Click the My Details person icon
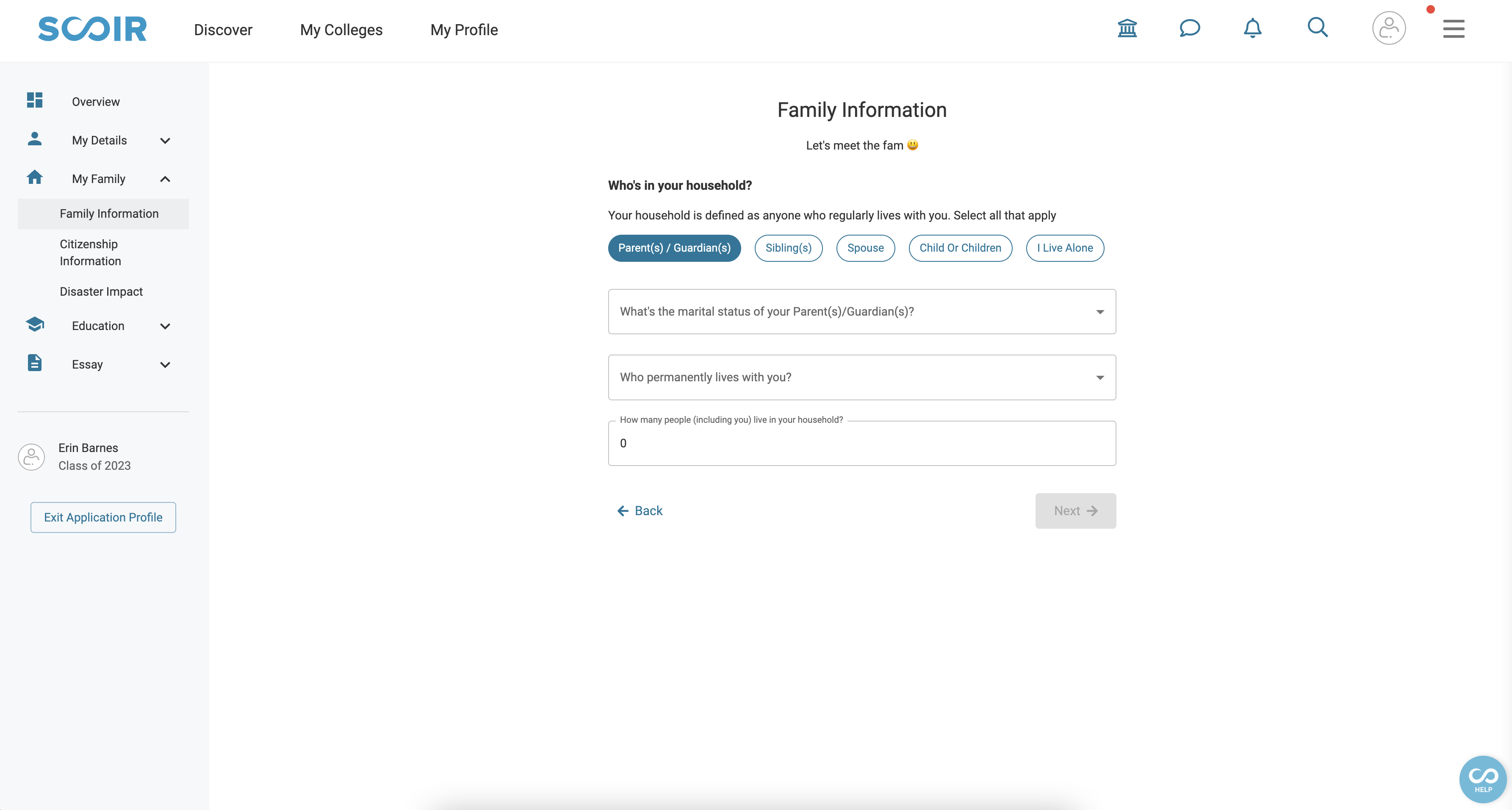Image resolution: width=1512 pixels, height=810 pixels. click(35, 139)
